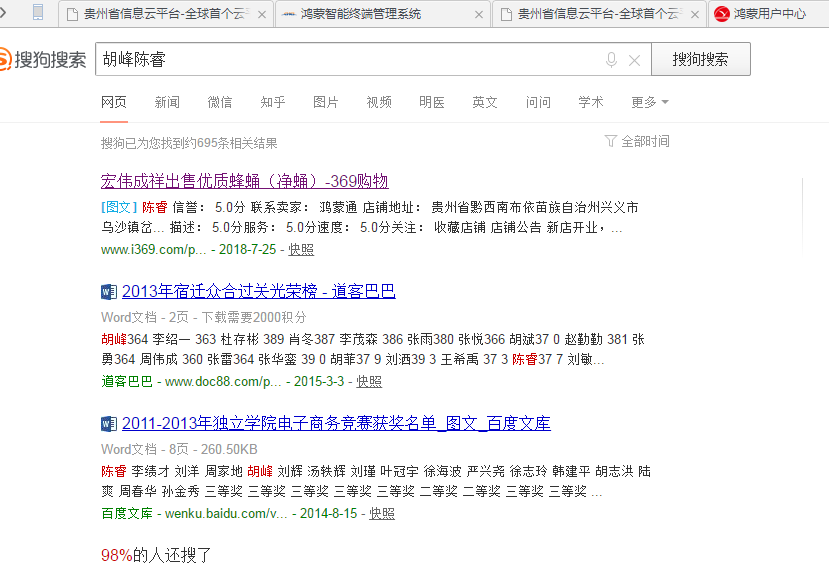Viewport: 829px width, 565px height.
Task: Close the first 贵州省信息云平台 tab
Action: [262, 14]
